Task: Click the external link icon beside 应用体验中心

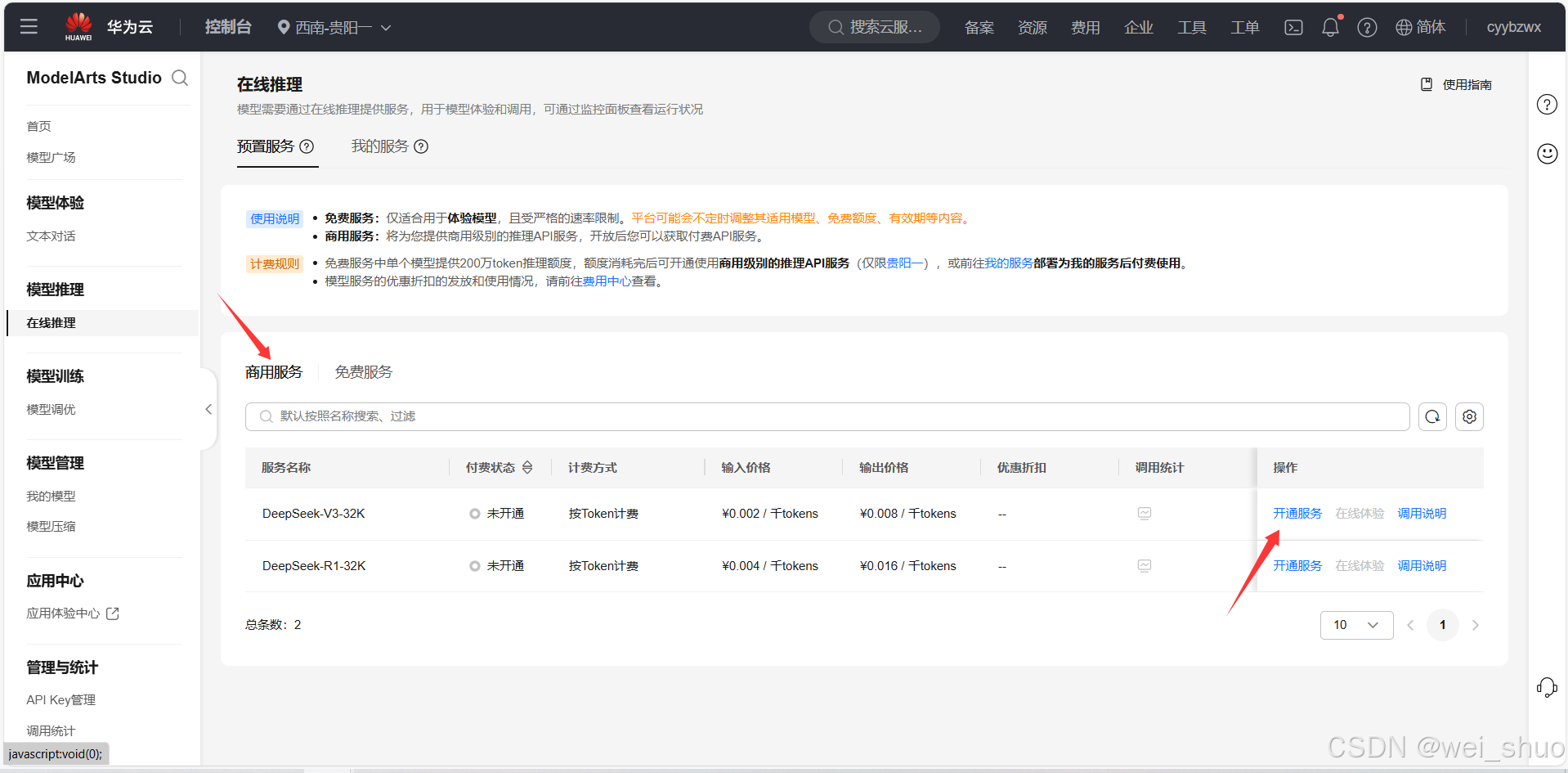Action: [113, 613]
